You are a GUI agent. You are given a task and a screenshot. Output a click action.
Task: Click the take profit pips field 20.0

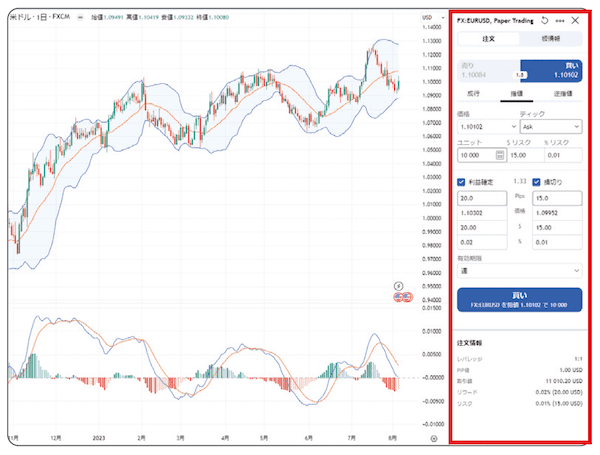pyautogui.click(x=482, y=198)
